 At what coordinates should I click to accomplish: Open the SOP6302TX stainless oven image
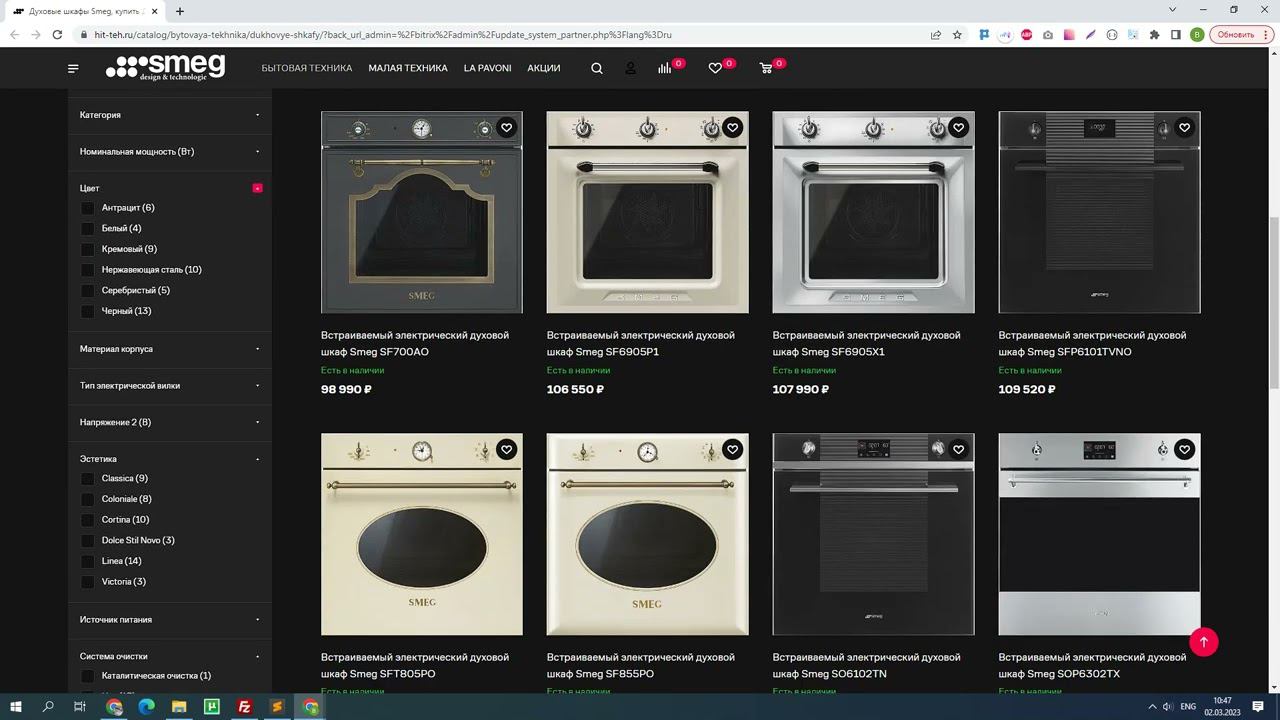(1100, 534)
